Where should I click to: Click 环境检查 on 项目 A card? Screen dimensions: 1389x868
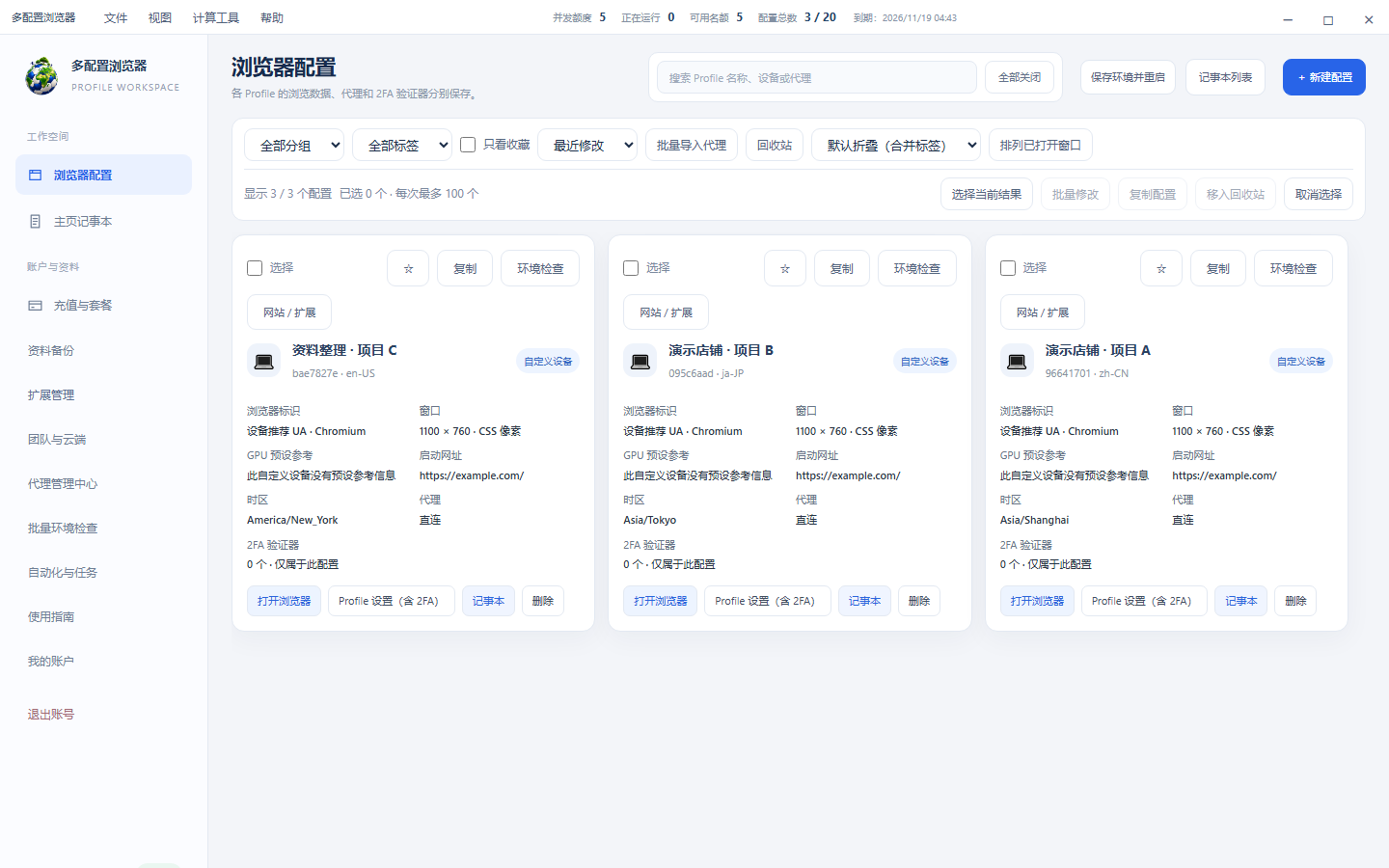pyautogui.click(x=1294, y=268)
